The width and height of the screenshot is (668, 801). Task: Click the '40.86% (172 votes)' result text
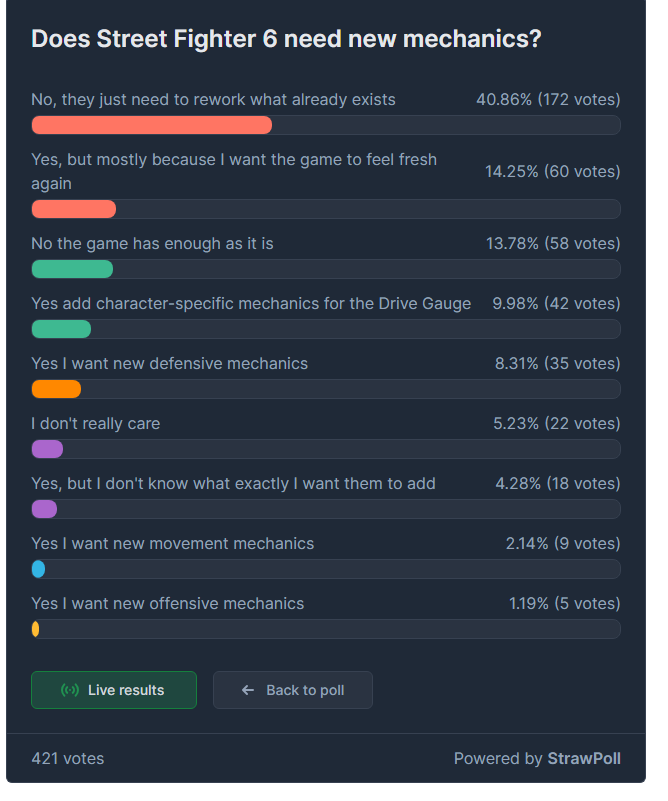click(548, 100)
